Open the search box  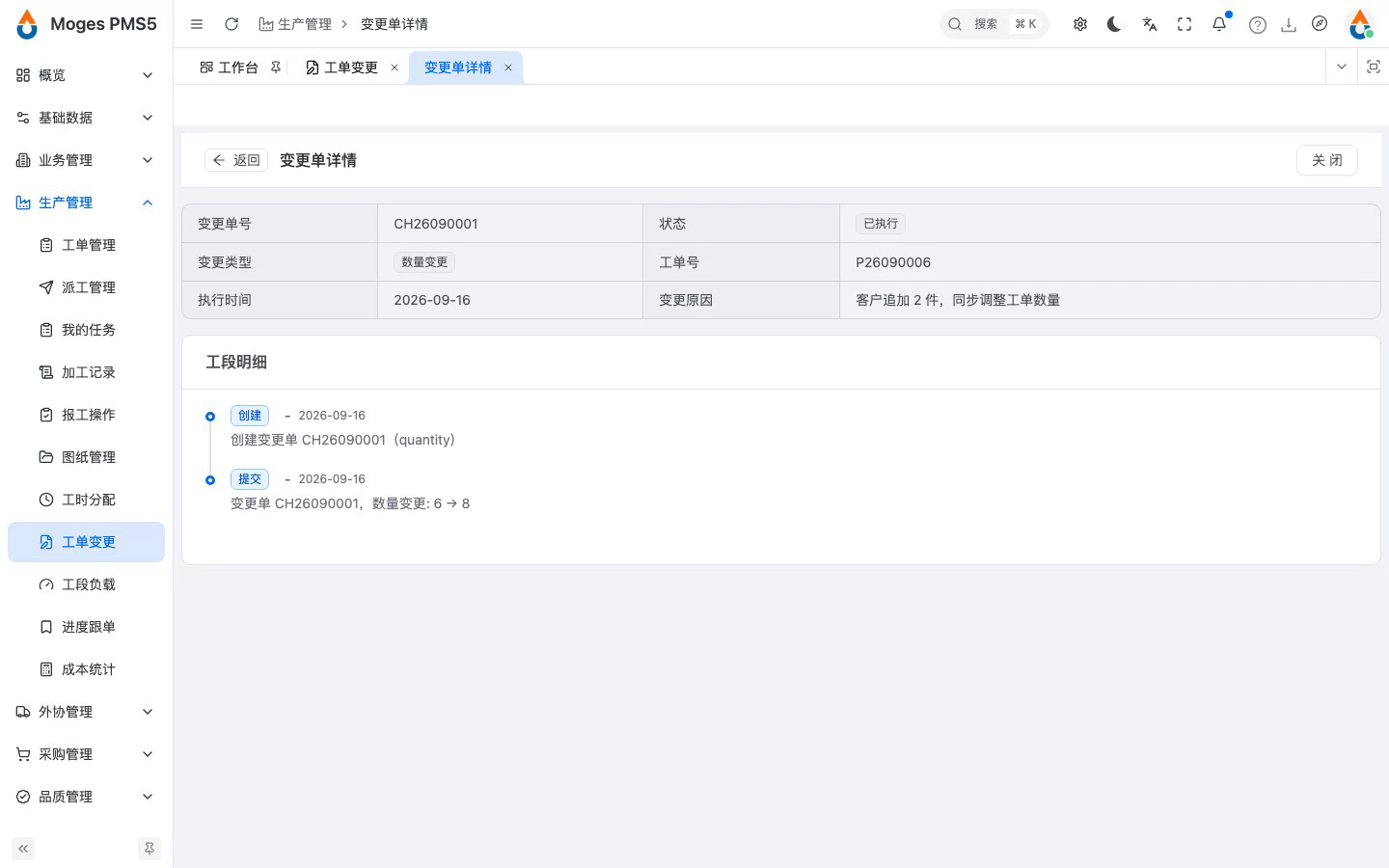point(994,24)
